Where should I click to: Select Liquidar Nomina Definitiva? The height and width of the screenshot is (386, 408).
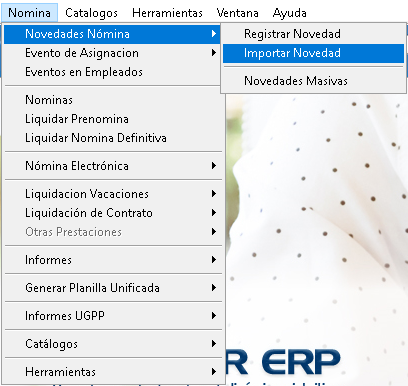point(112,138)
